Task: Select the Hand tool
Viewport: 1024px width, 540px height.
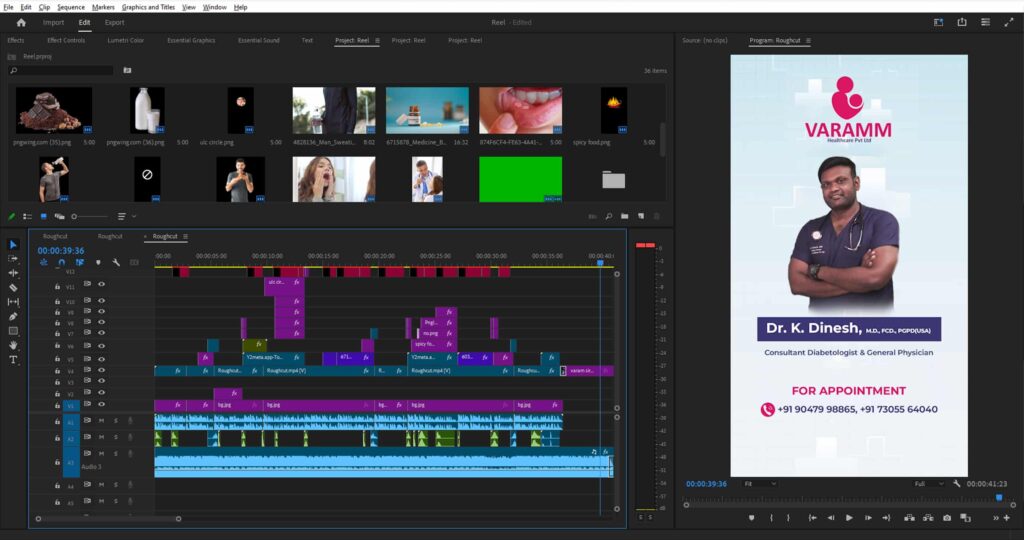Action: coord(13,345)
